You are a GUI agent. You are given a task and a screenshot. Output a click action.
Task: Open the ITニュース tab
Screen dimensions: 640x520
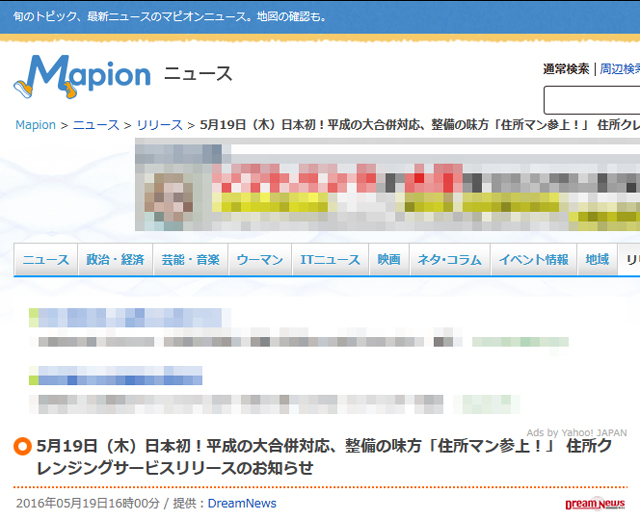[330, 260]
